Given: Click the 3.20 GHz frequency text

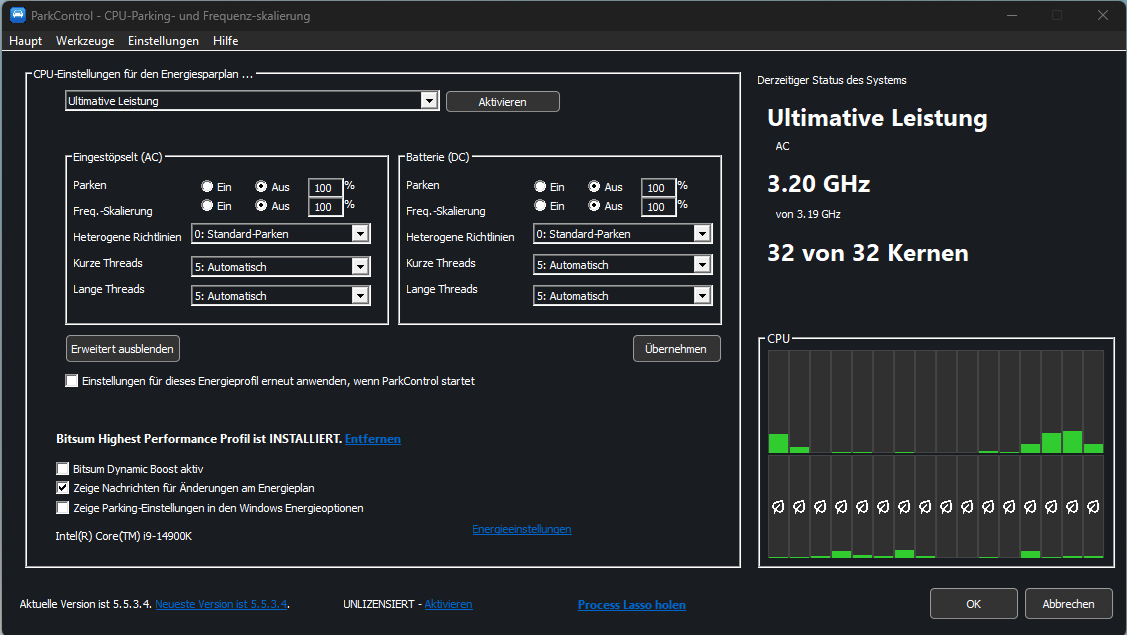Looking at the screenshot, I should (819, 184).
